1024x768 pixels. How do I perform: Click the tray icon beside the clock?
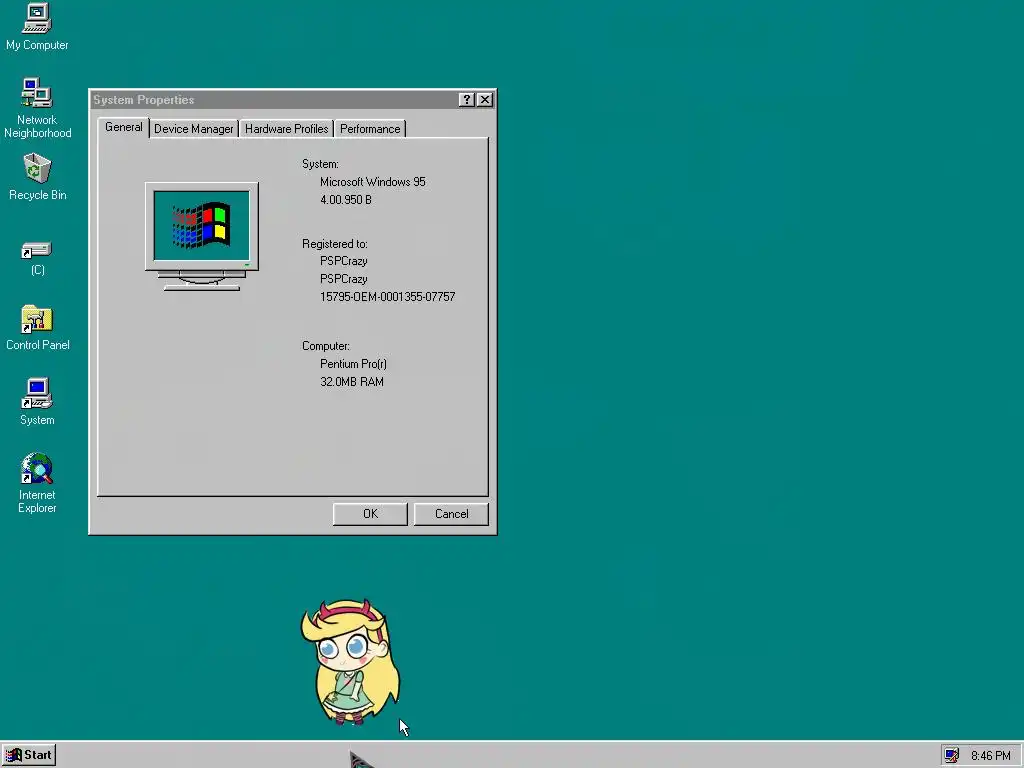tap(952, 756)
